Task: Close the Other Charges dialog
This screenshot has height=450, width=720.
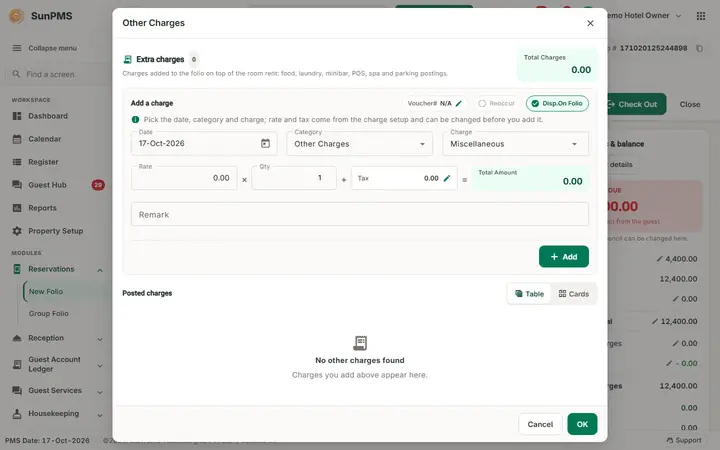Action: coord(590,23)
